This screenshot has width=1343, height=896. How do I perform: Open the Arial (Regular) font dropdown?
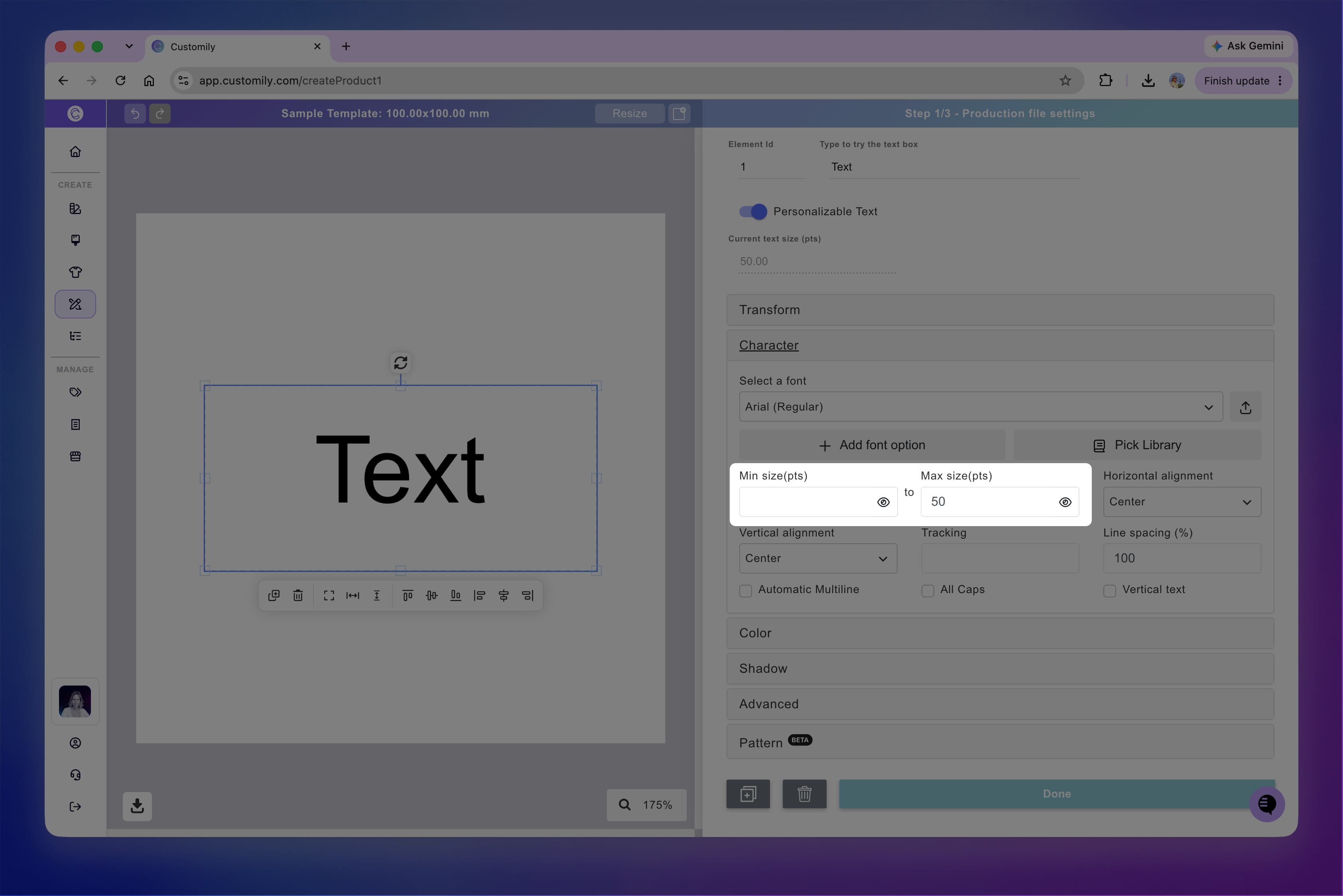(x=981, y=407)
